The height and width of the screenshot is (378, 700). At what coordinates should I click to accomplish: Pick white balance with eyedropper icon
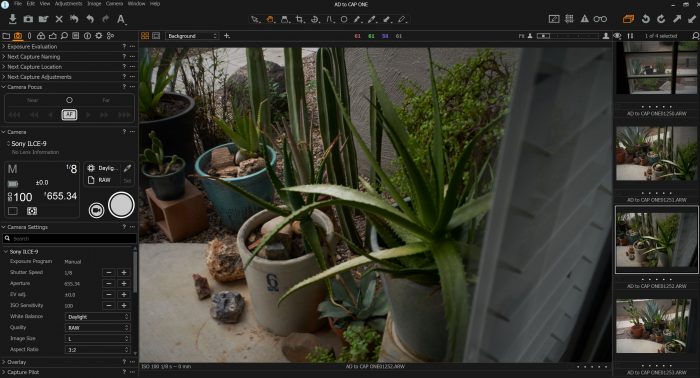click(127, 168)
